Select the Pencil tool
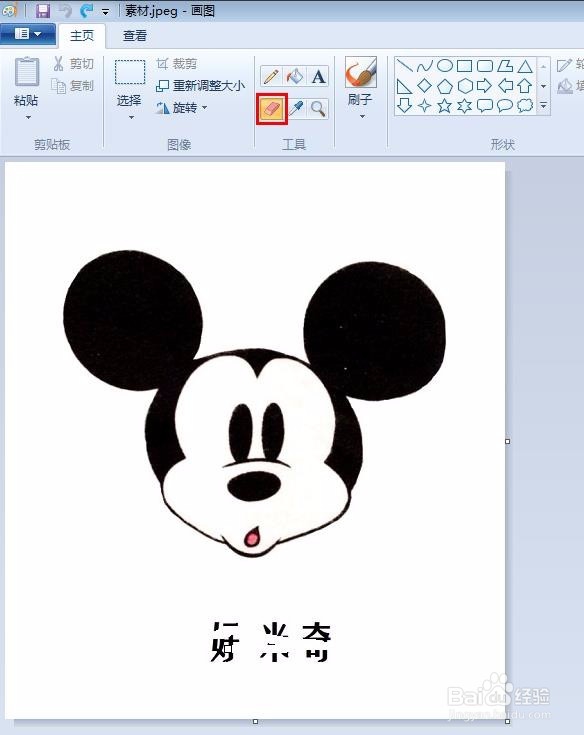The width and height of the screenshot is (584, 735). (271, 76)
